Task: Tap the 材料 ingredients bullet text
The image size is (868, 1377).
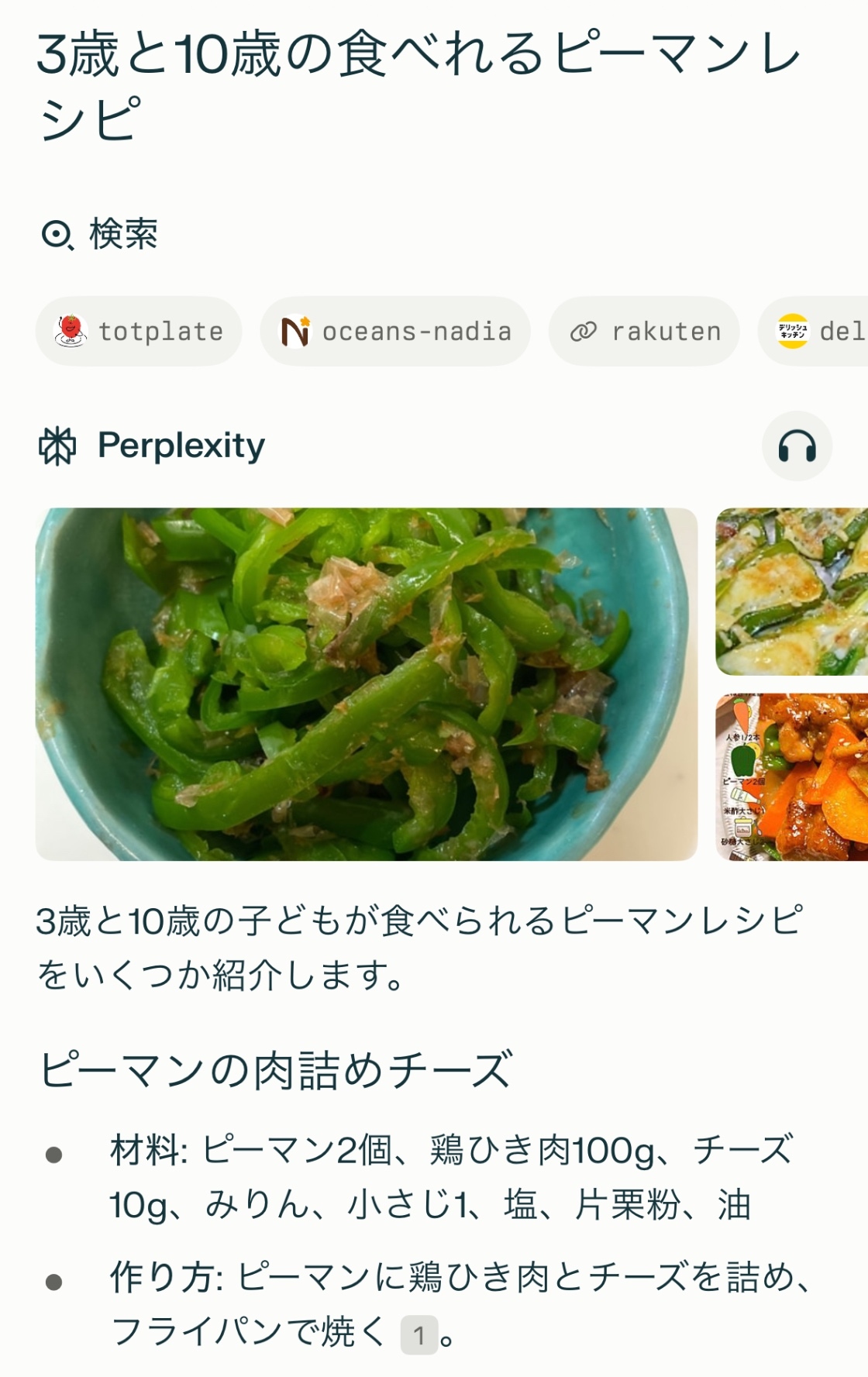Action: coord(452,1177)
